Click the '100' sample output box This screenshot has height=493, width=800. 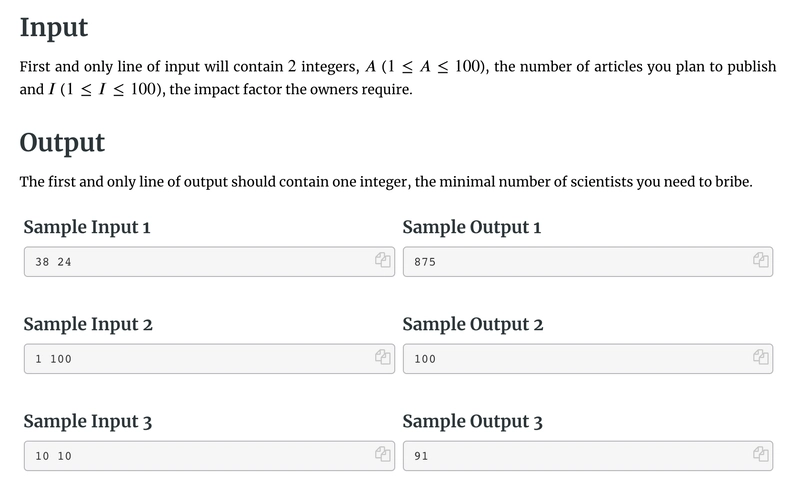[588, 359]
